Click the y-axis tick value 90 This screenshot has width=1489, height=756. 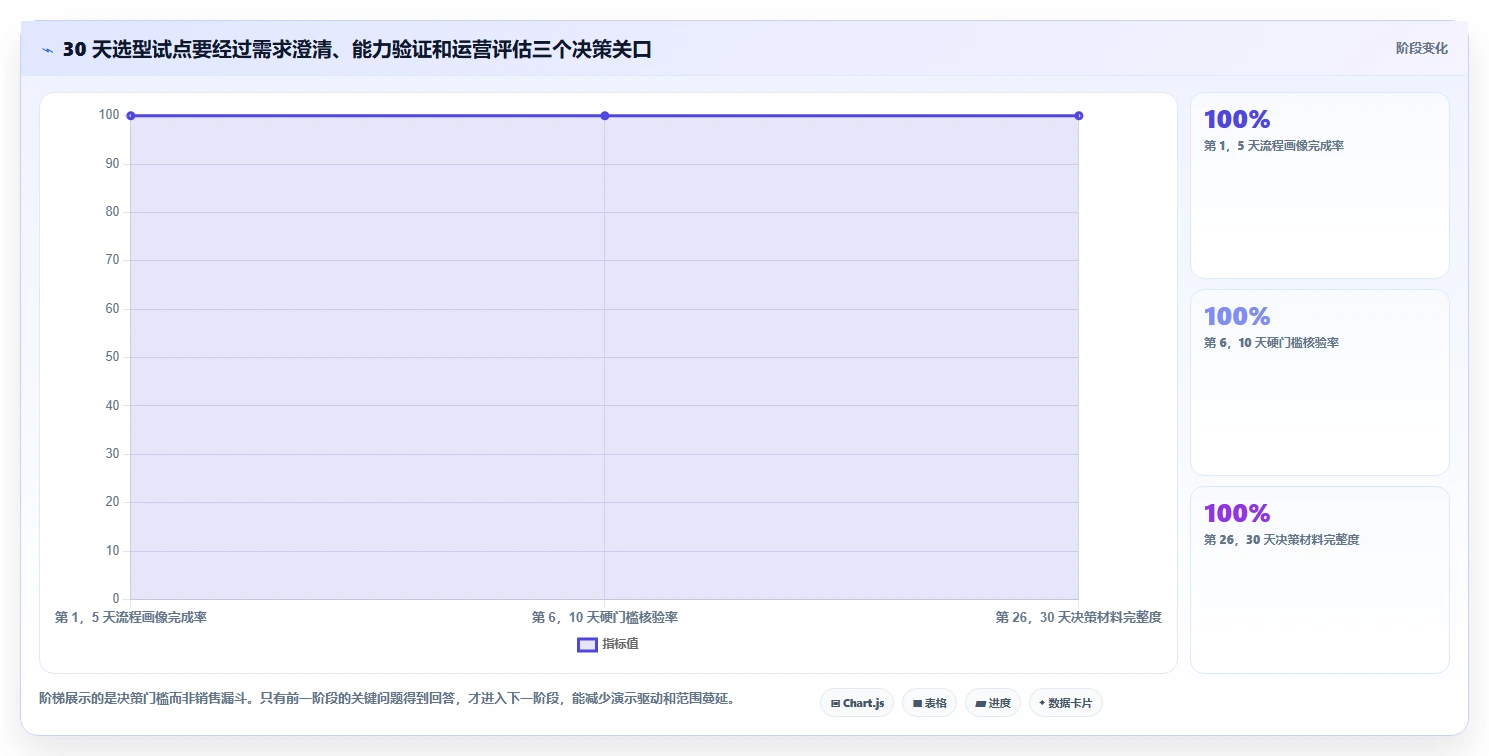[113, 163]
